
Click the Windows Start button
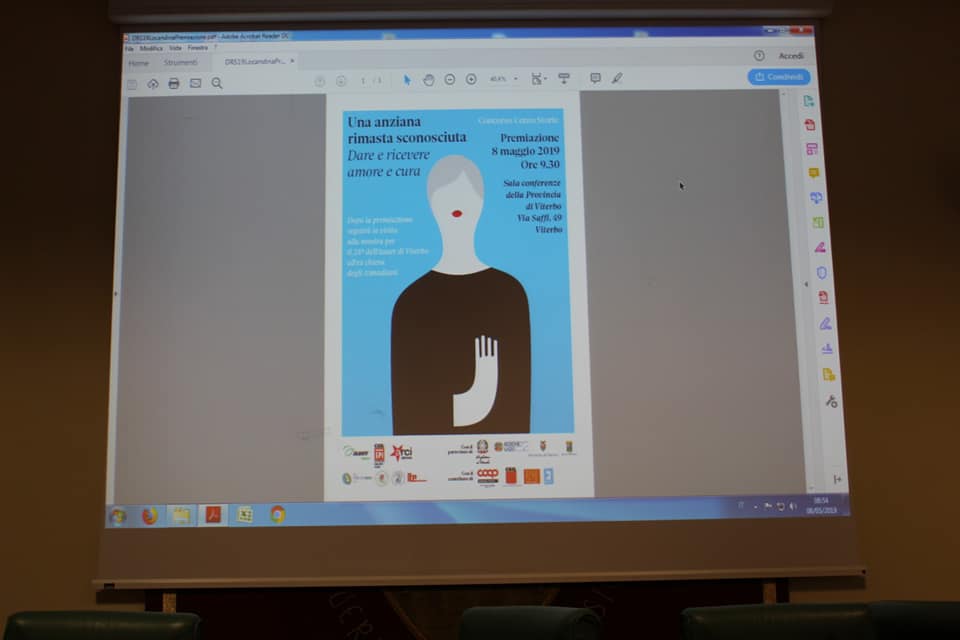(118, 517)
